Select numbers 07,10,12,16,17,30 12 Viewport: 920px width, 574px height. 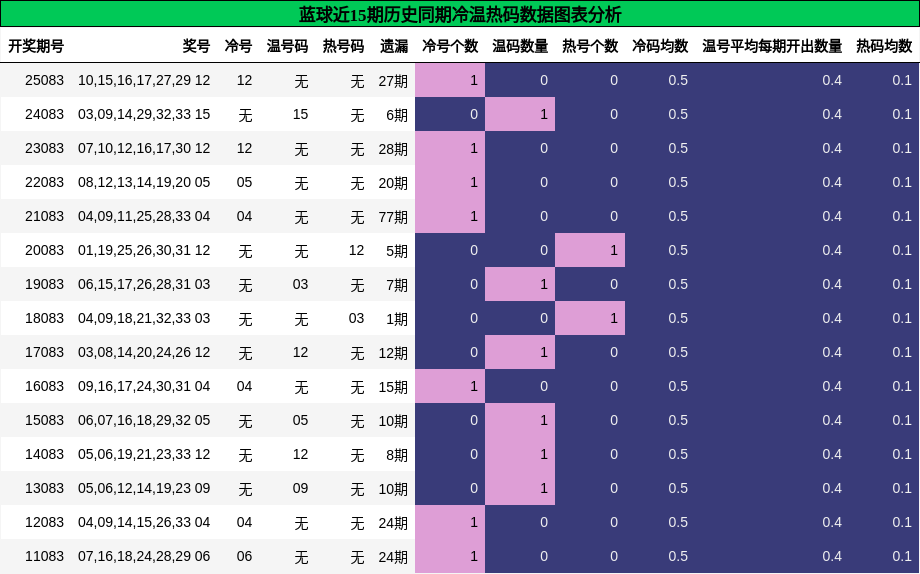tap(144, 148)
